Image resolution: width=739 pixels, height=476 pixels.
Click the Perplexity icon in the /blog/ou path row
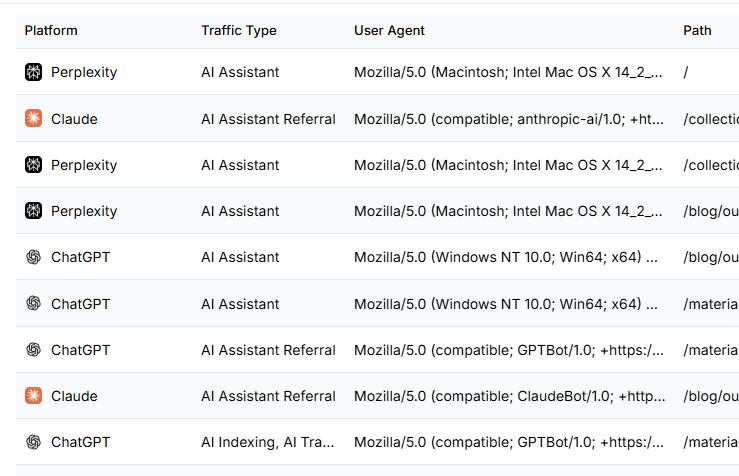pyautogui.click(x=33, y=211)
